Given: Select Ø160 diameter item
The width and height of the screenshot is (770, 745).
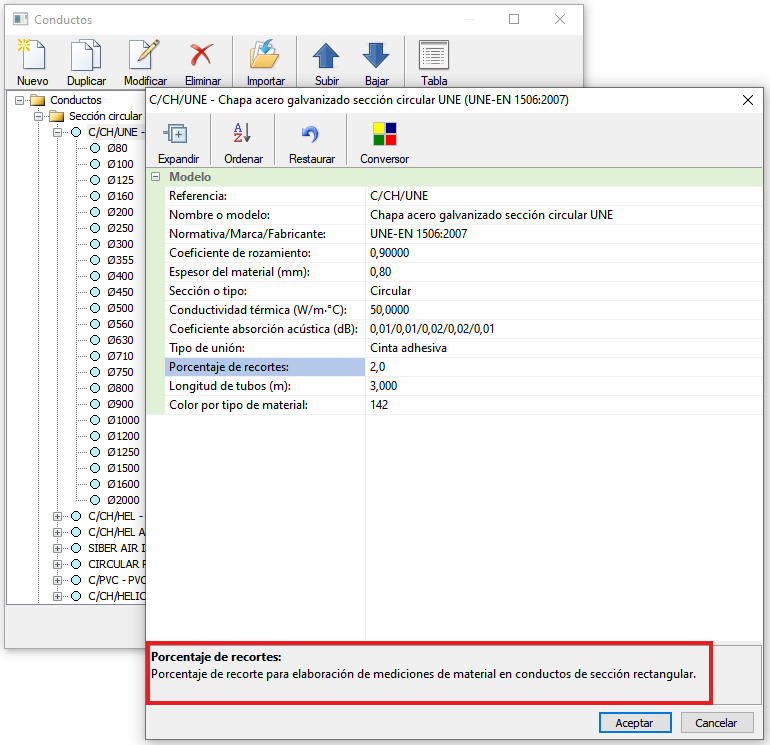Looking at the screenshot, I should [x=120, y=196].
